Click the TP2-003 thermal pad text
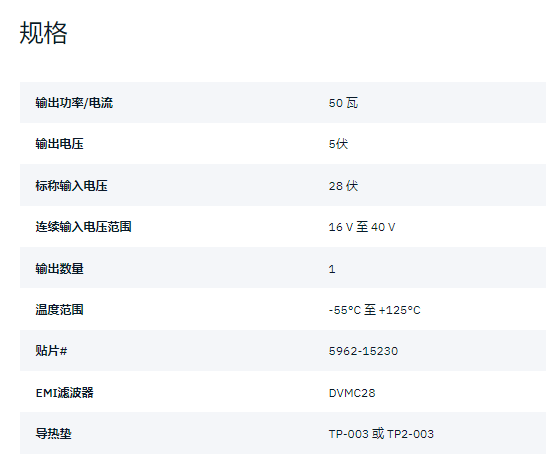The height and width of the screenshot is (463, 546). (x=411, y=434)
